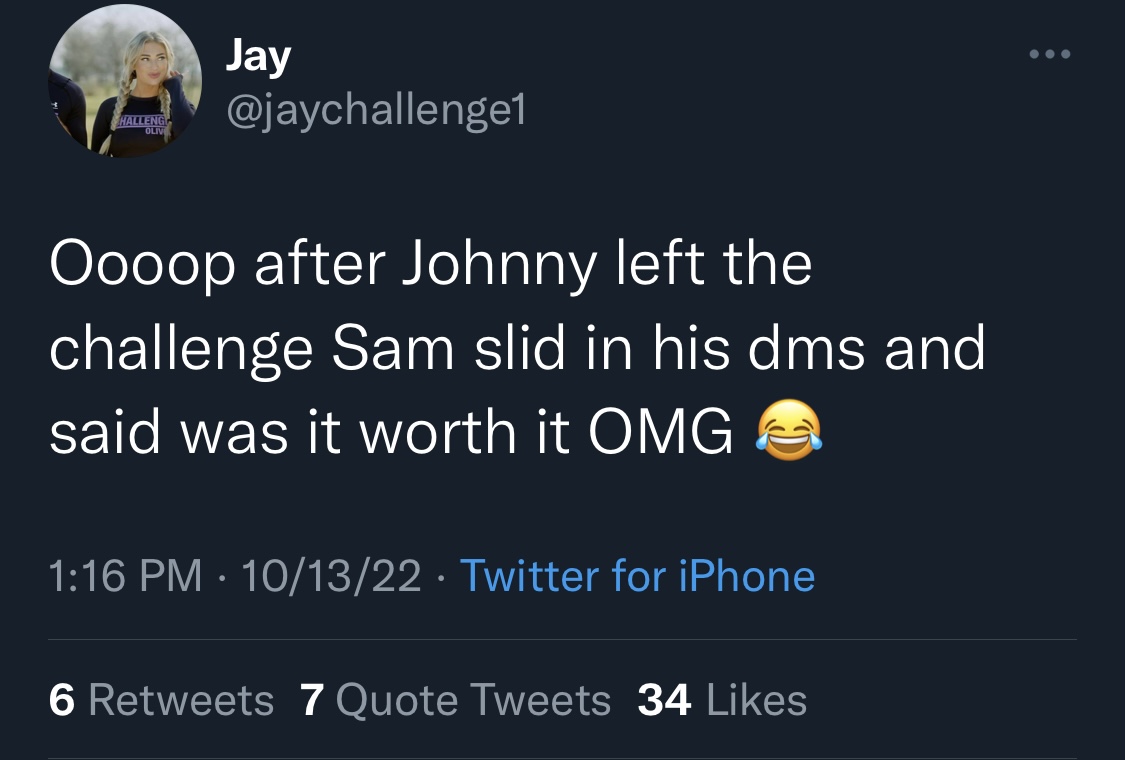Click the display name Jay
Image resolution: width=1125 pixels, height=760 pixels.
tap(258, 56)
